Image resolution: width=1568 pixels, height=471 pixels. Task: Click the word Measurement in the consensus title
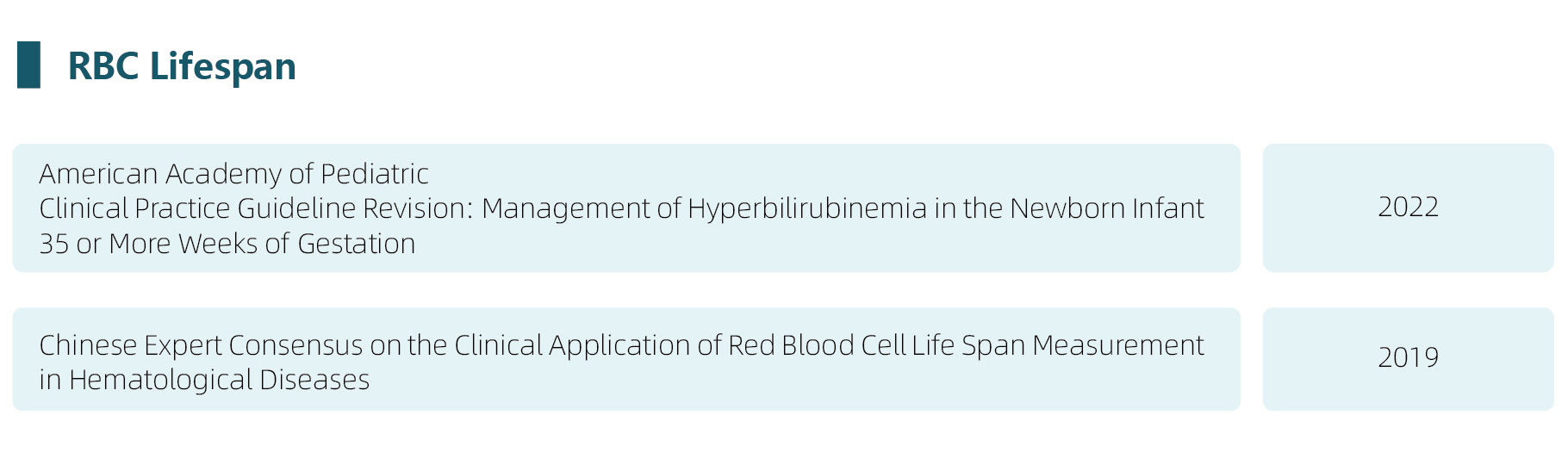(1117, 345)
